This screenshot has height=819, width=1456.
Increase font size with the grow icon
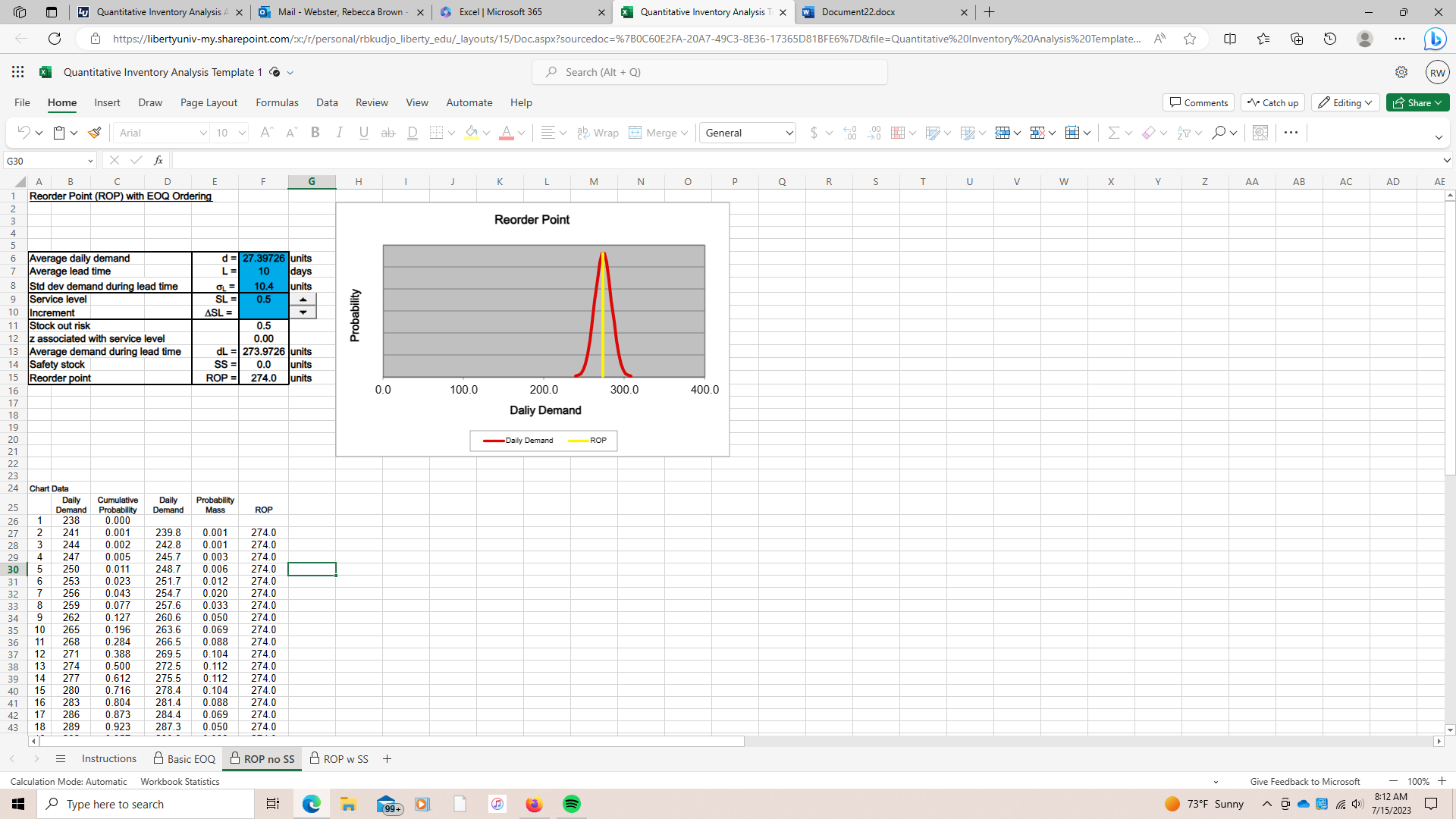tap(266, 133)
